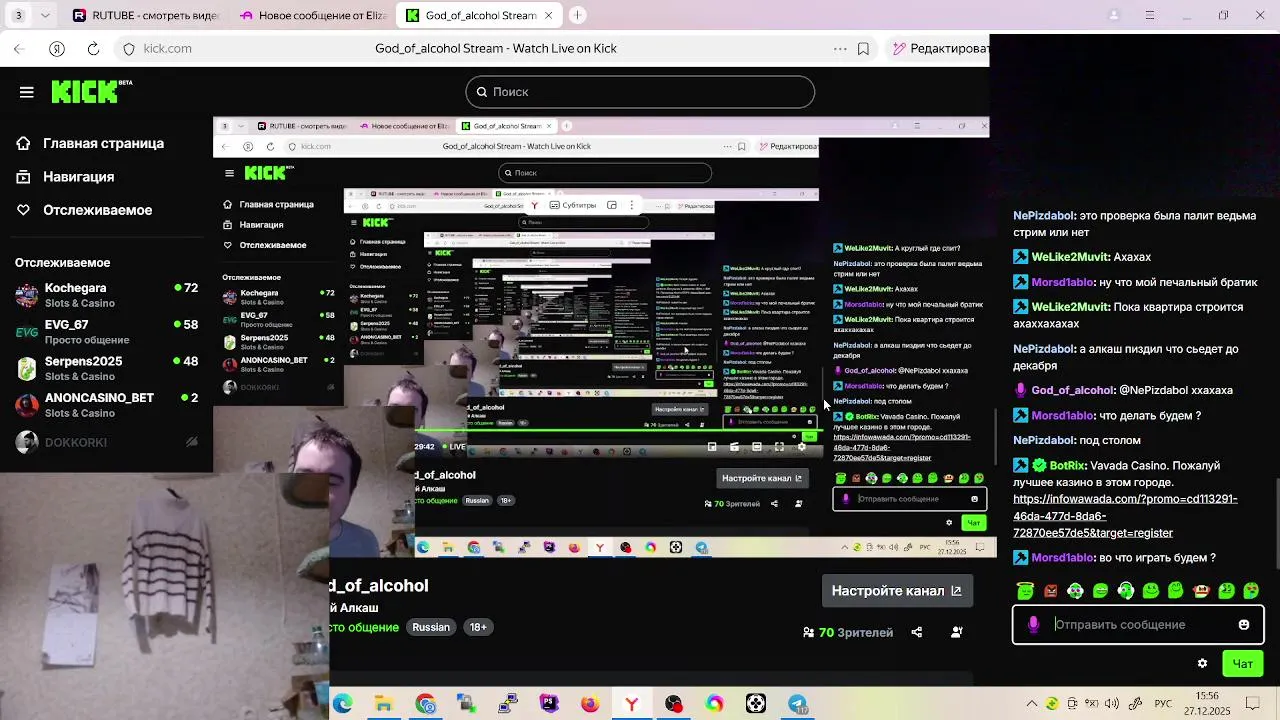The image size is (1280, 720).
Task: Focus the Поиск search box
Action: point(640,92)
